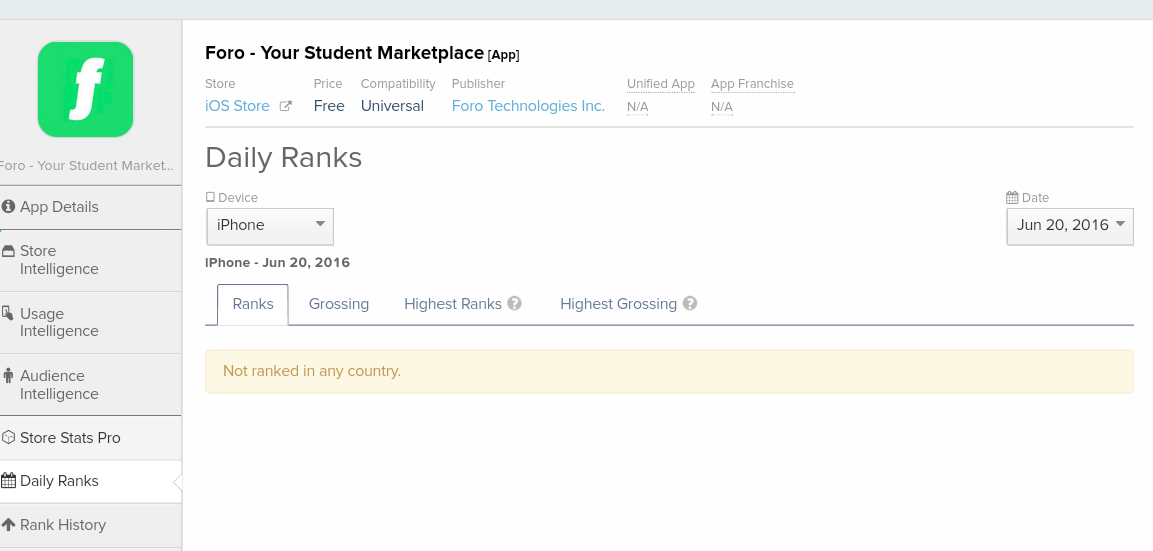Open the Highest Grossing tab

(x=618, y=304)
